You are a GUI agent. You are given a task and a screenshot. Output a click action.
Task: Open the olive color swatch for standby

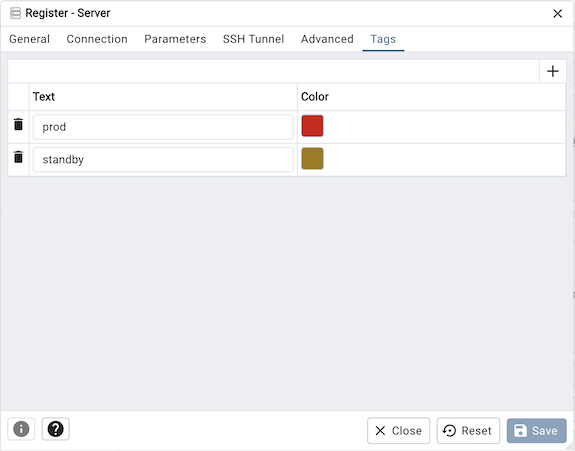tap(312, 158)
